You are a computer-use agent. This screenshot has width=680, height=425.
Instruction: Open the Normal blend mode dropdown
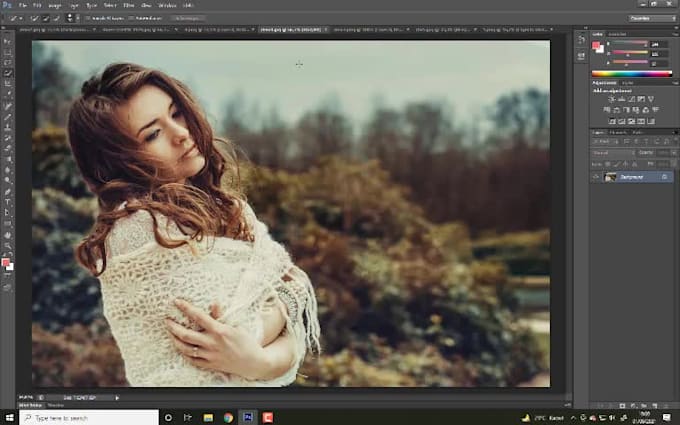611,153
